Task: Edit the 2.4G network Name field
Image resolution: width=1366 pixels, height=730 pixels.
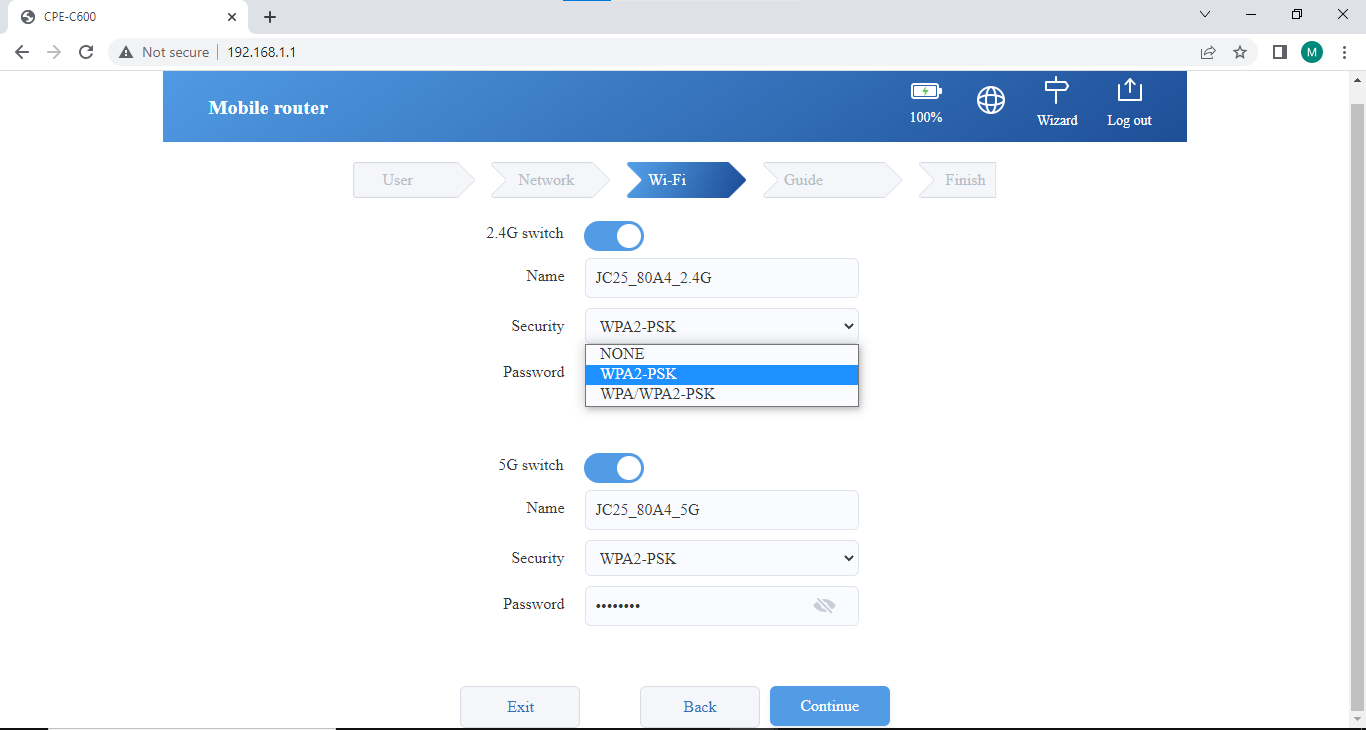Action: click(x=721, y=278)
